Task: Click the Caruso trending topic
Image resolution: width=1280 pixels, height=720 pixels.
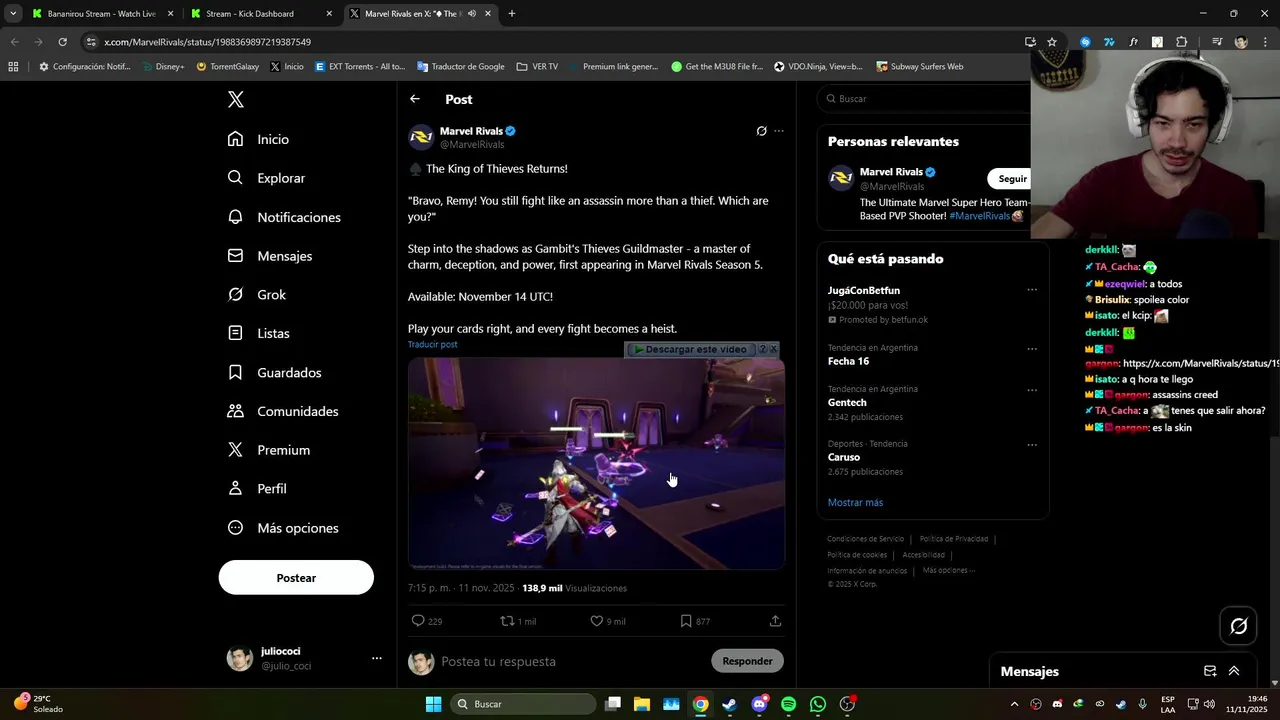Action: pyautogui.click(x=844, y=457)
